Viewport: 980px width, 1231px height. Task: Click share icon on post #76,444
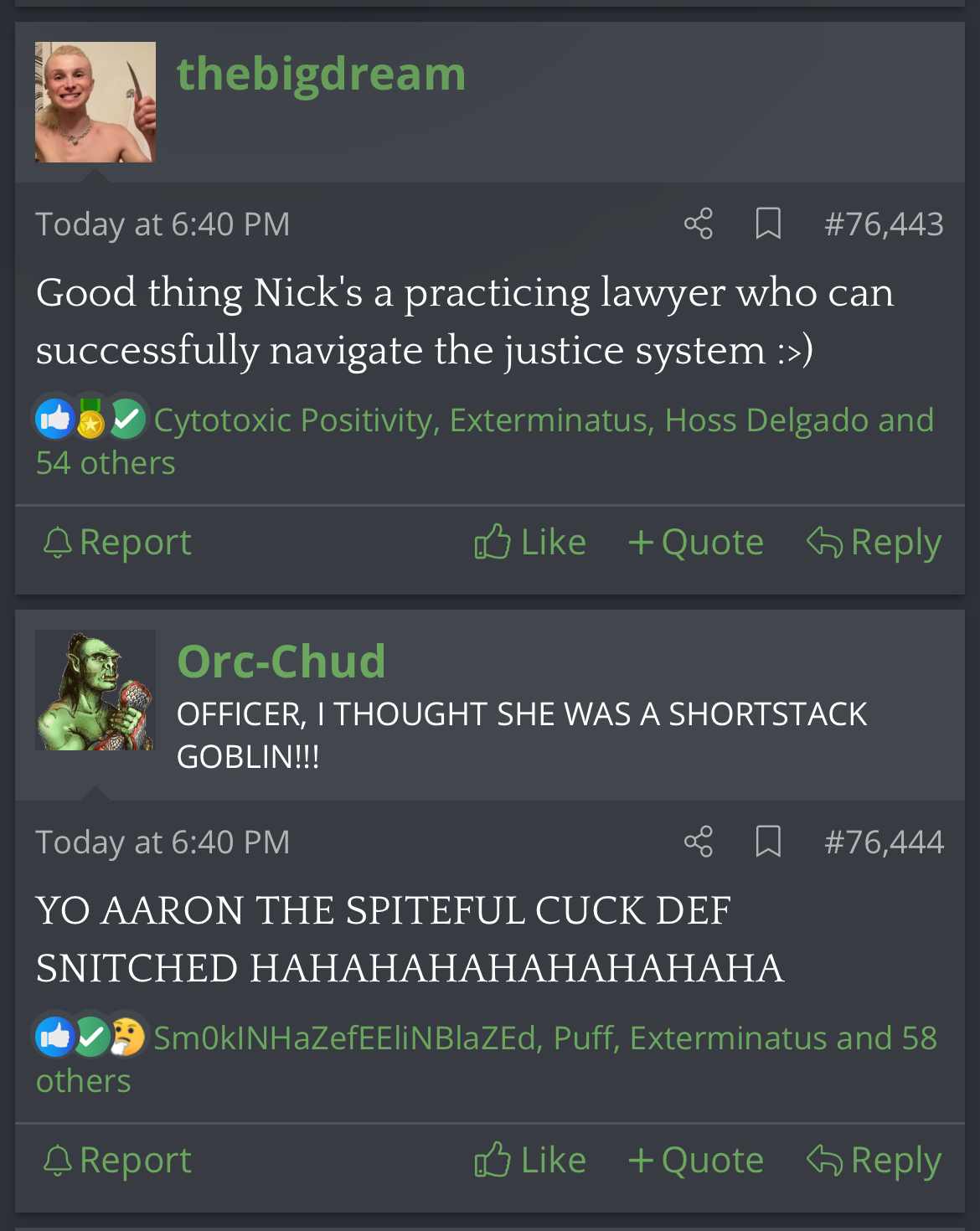(698, 842)
